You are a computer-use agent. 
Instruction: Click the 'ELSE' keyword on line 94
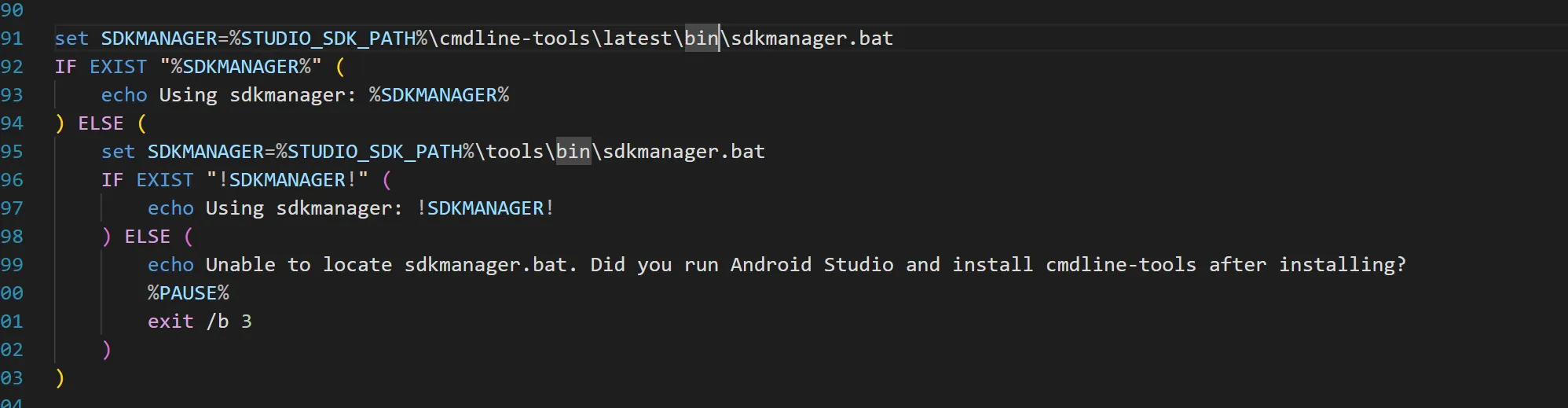pos(101,123)
